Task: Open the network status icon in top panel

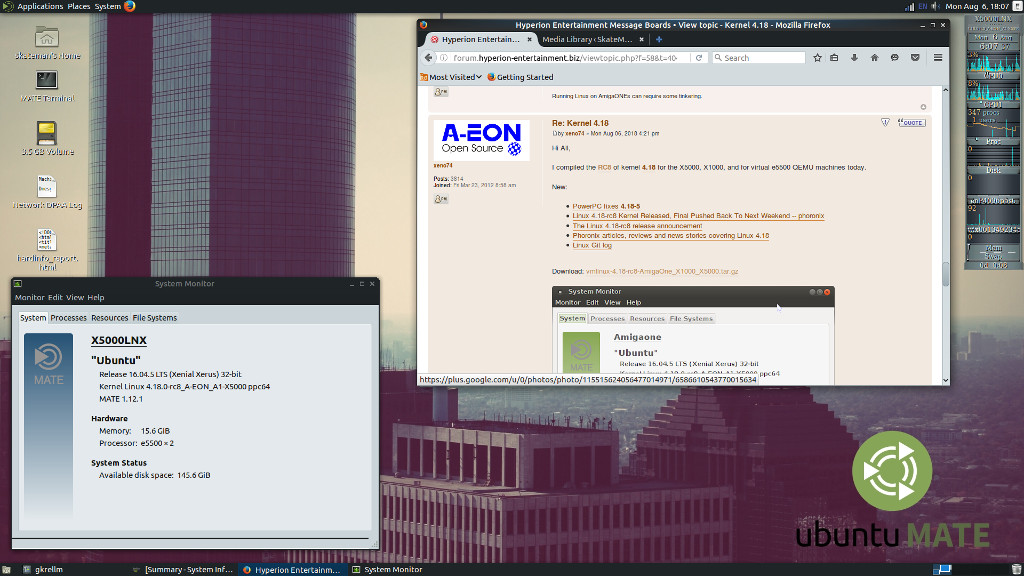Action: click(909, 6)
